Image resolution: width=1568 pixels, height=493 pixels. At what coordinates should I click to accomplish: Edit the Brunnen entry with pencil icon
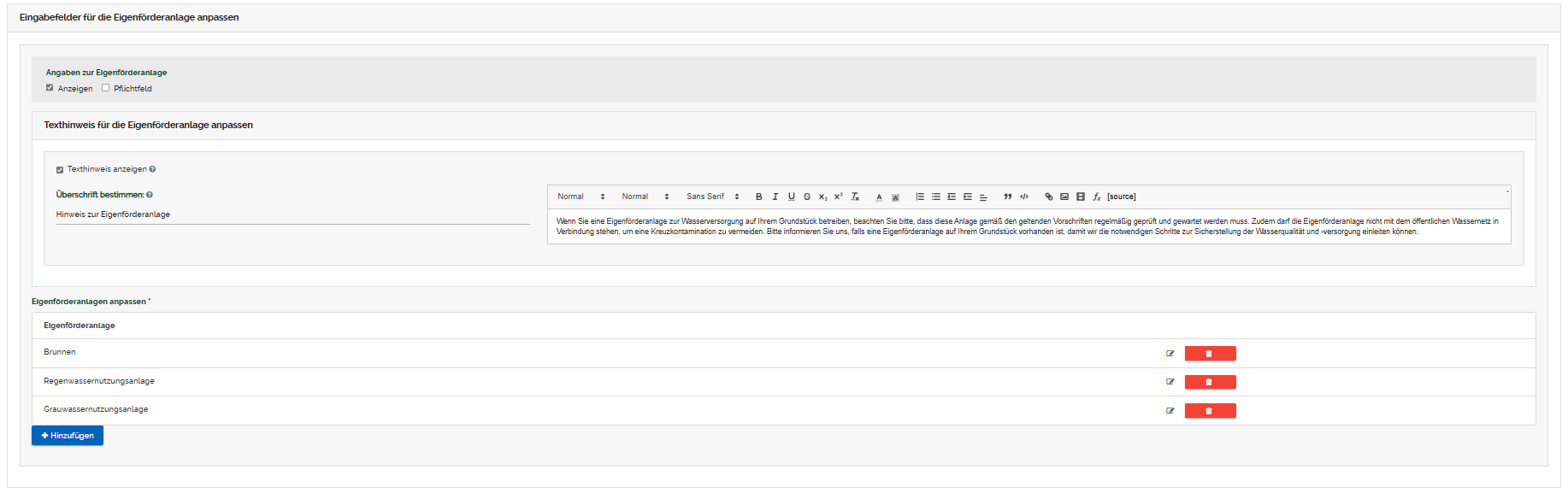(1170, 354)
